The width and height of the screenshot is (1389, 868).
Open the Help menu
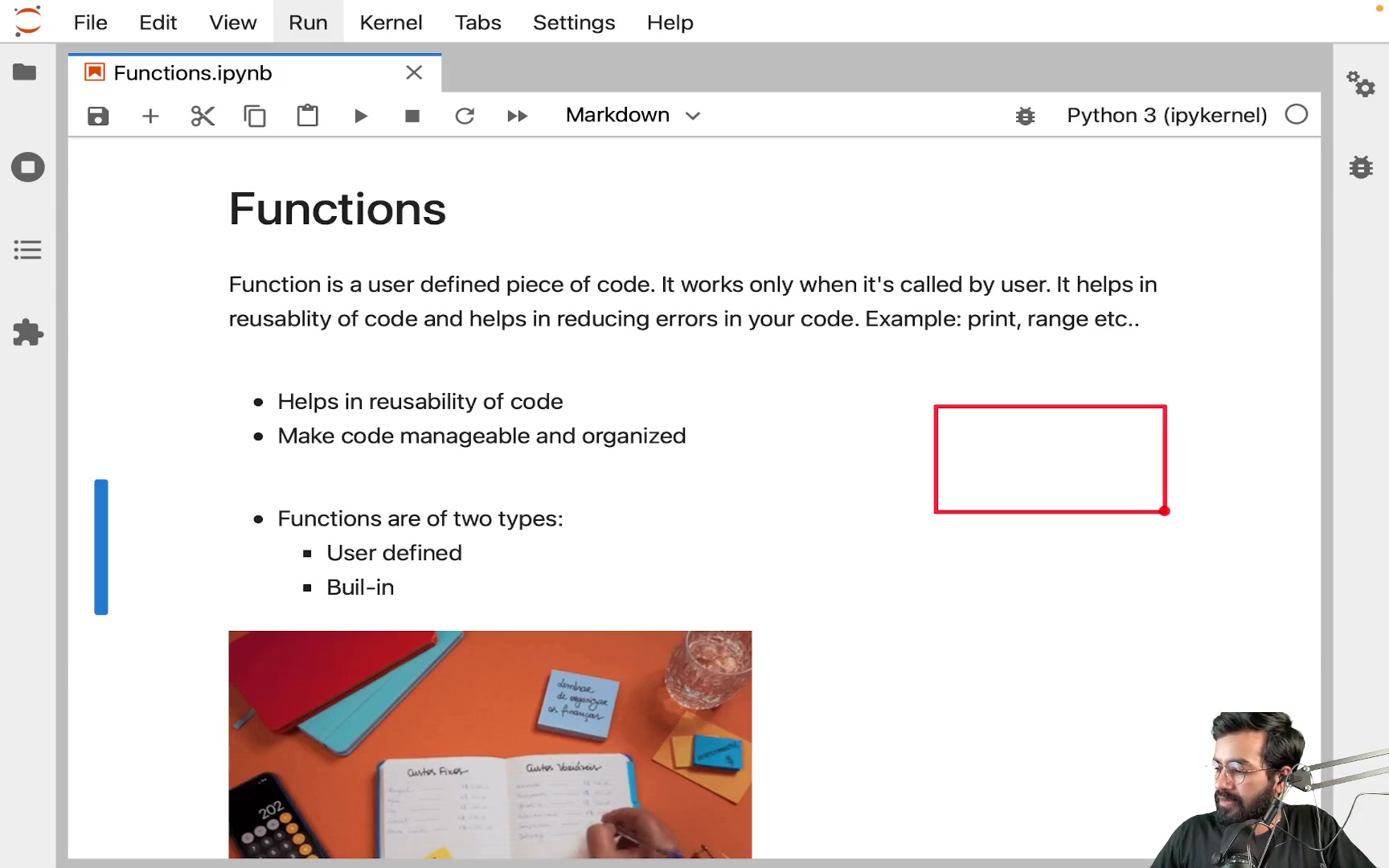[670, 23]
